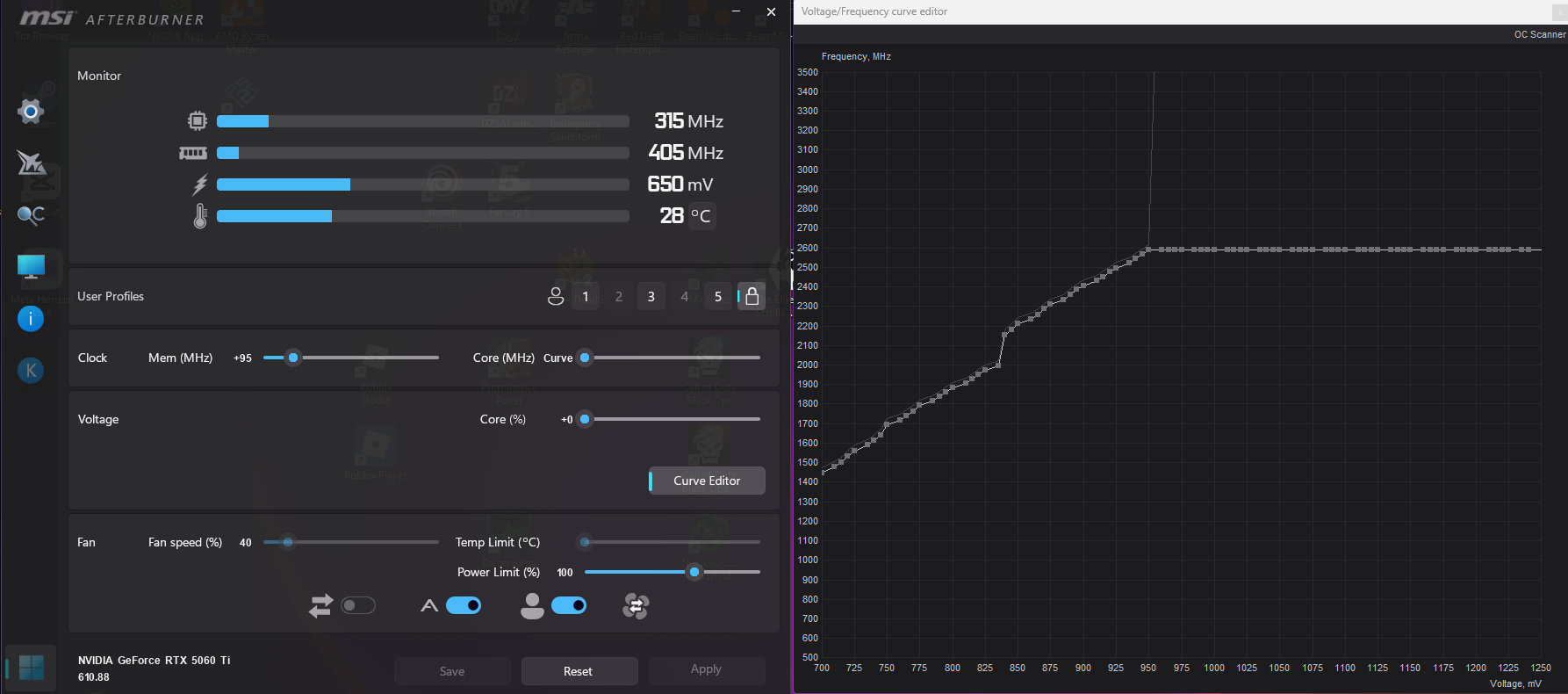1568x694 pixels.
Task: Click the Temp Limit (°C) slider handle
Action: [x=585, y=542]
